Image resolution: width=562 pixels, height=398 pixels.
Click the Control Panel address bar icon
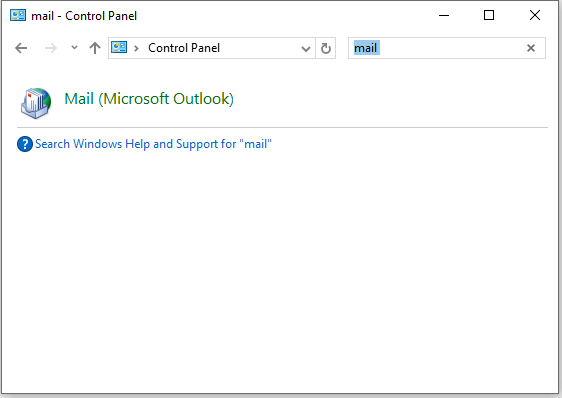119,47
